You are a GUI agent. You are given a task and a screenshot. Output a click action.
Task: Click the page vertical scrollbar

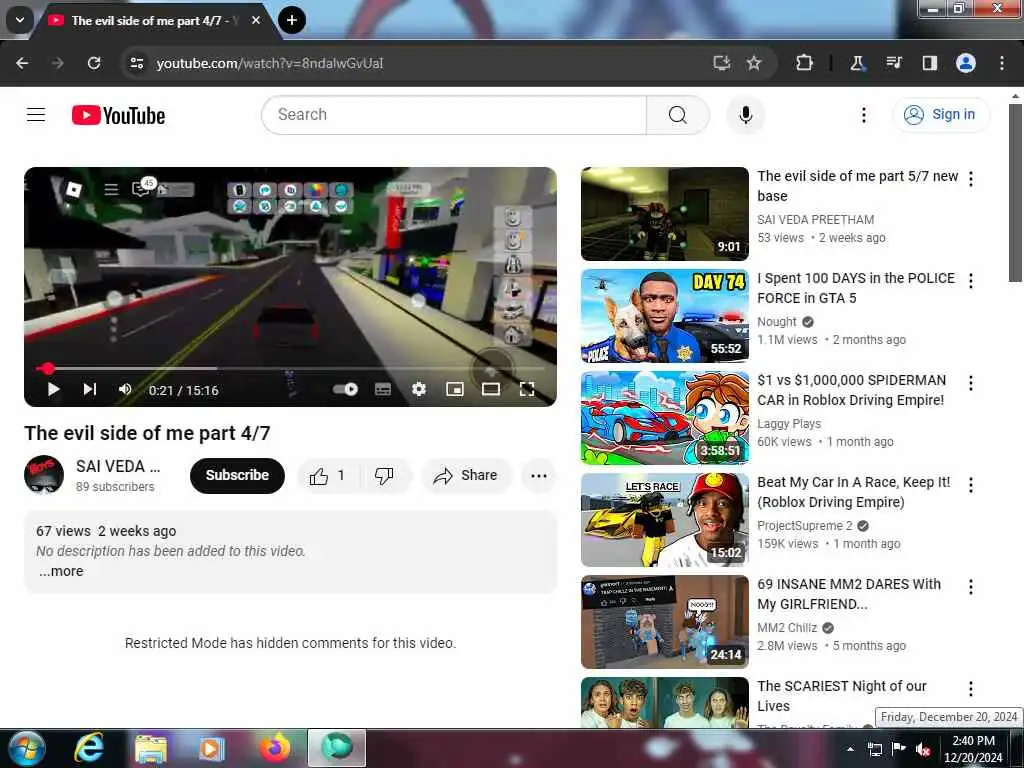pyautogui.click(x=1016, y=193)
